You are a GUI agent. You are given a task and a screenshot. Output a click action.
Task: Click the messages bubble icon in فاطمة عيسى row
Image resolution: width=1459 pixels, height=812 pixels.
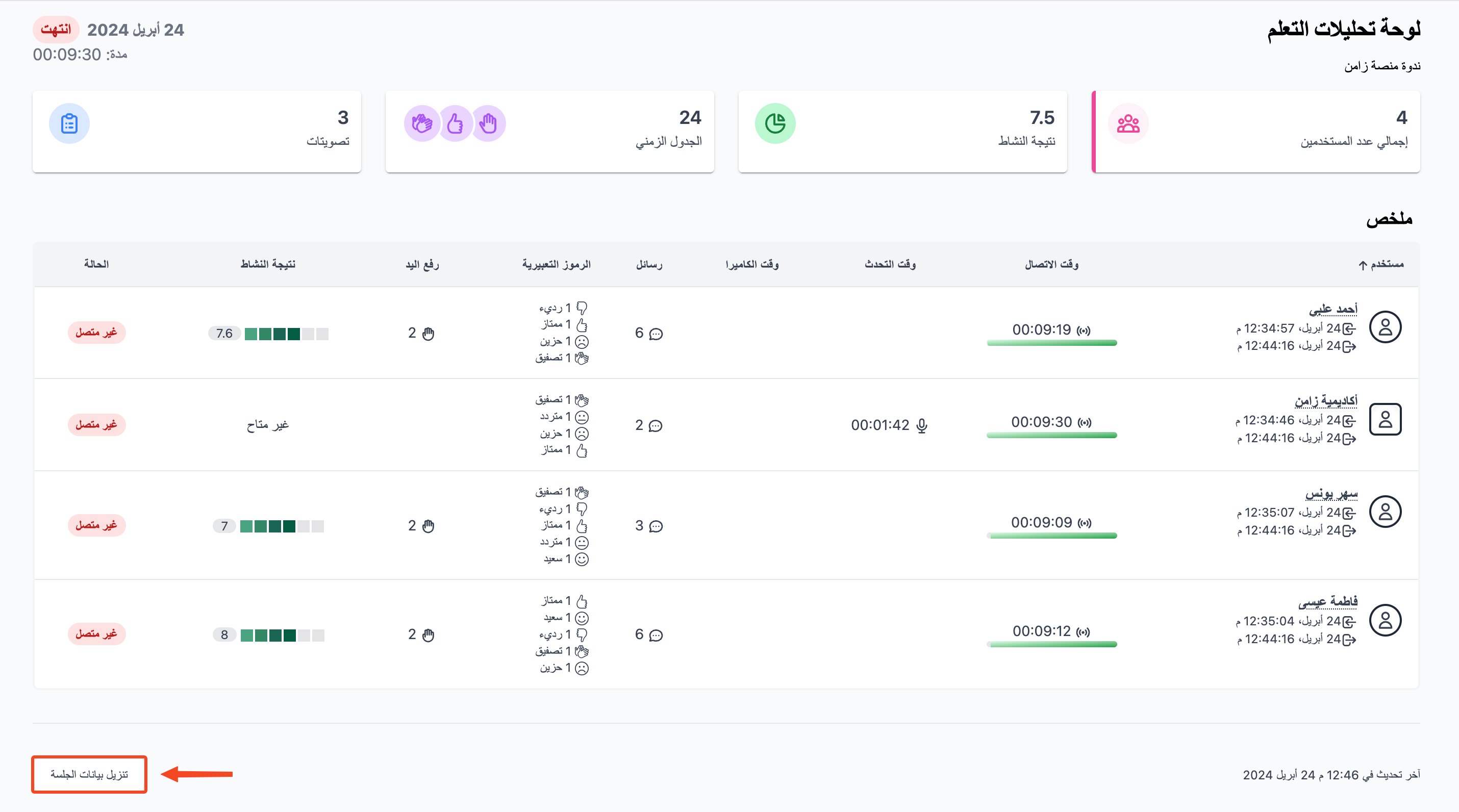(x=656, y=635)
